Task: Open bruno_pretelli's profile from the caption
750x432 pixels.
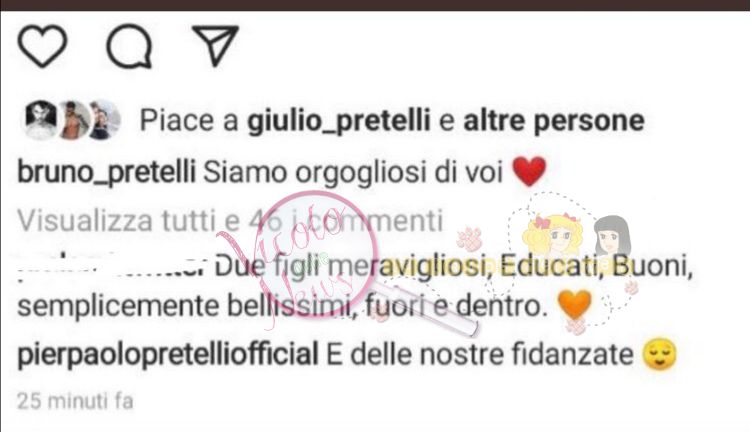Action: pos(107,172)
